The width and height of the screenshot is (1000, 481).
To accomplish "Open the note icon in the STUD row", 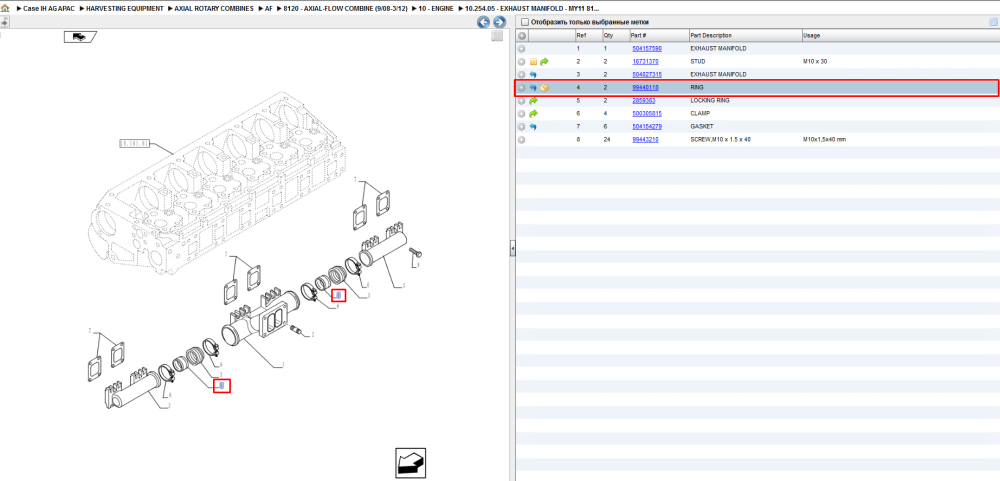I will tap(533, 62).
